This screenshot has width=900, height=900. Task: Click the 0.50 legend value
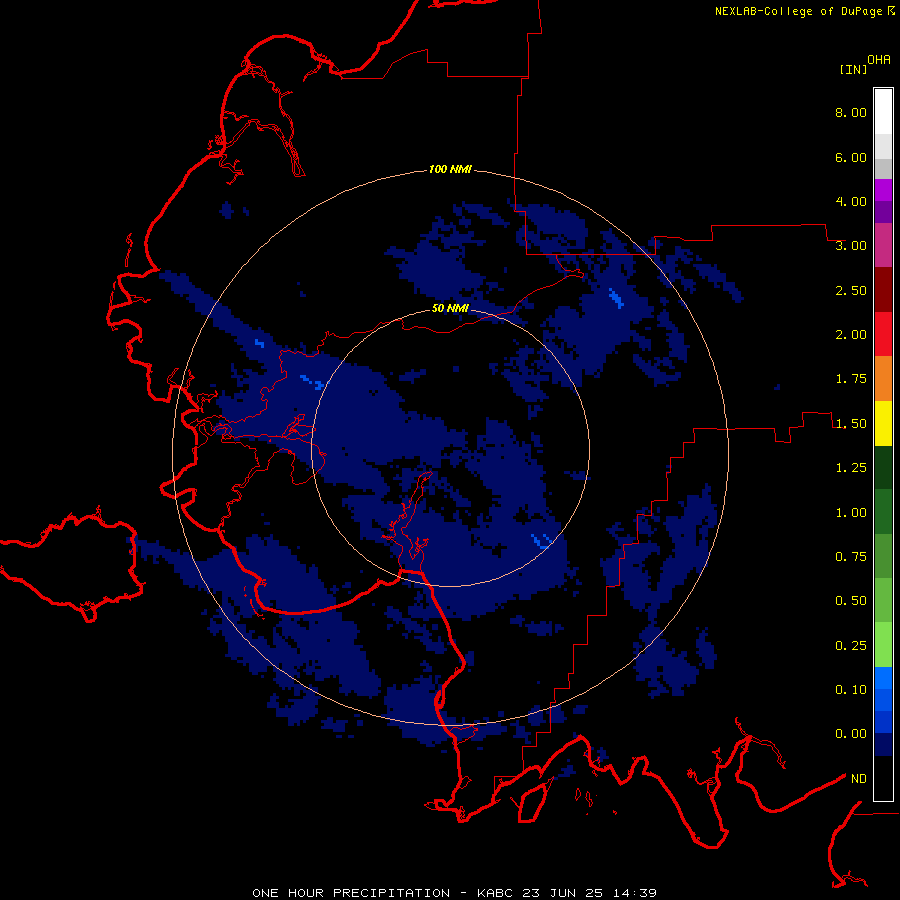click(851, 601)
